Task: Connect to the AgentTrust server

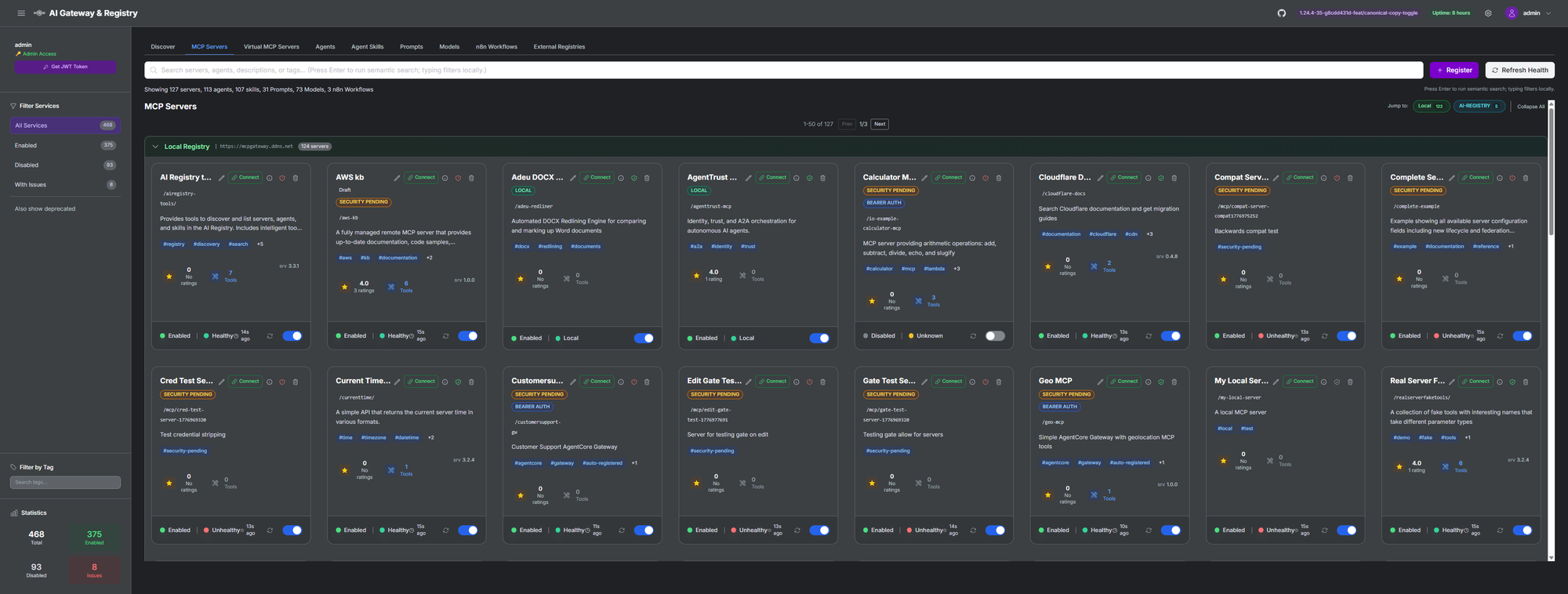Action: pos(772,178)
